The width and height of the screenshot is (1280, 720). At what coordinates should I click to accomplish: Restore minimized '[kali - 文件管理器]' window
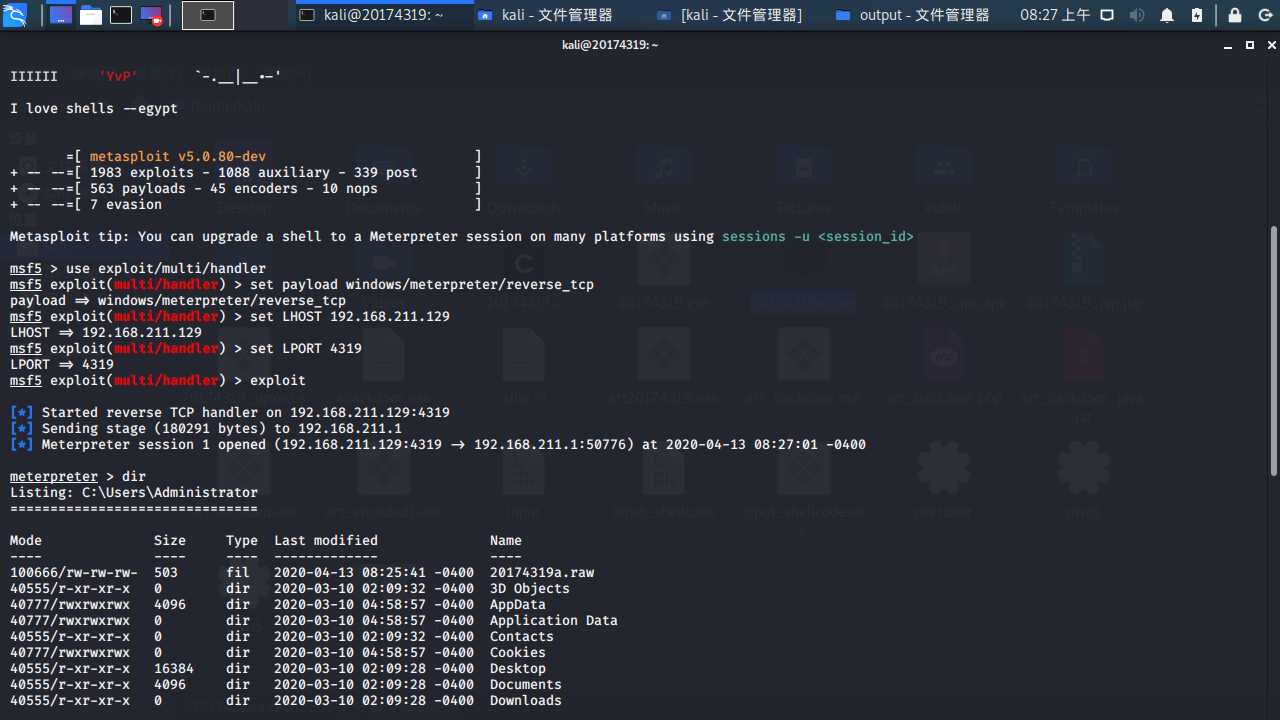pos(730,15)
